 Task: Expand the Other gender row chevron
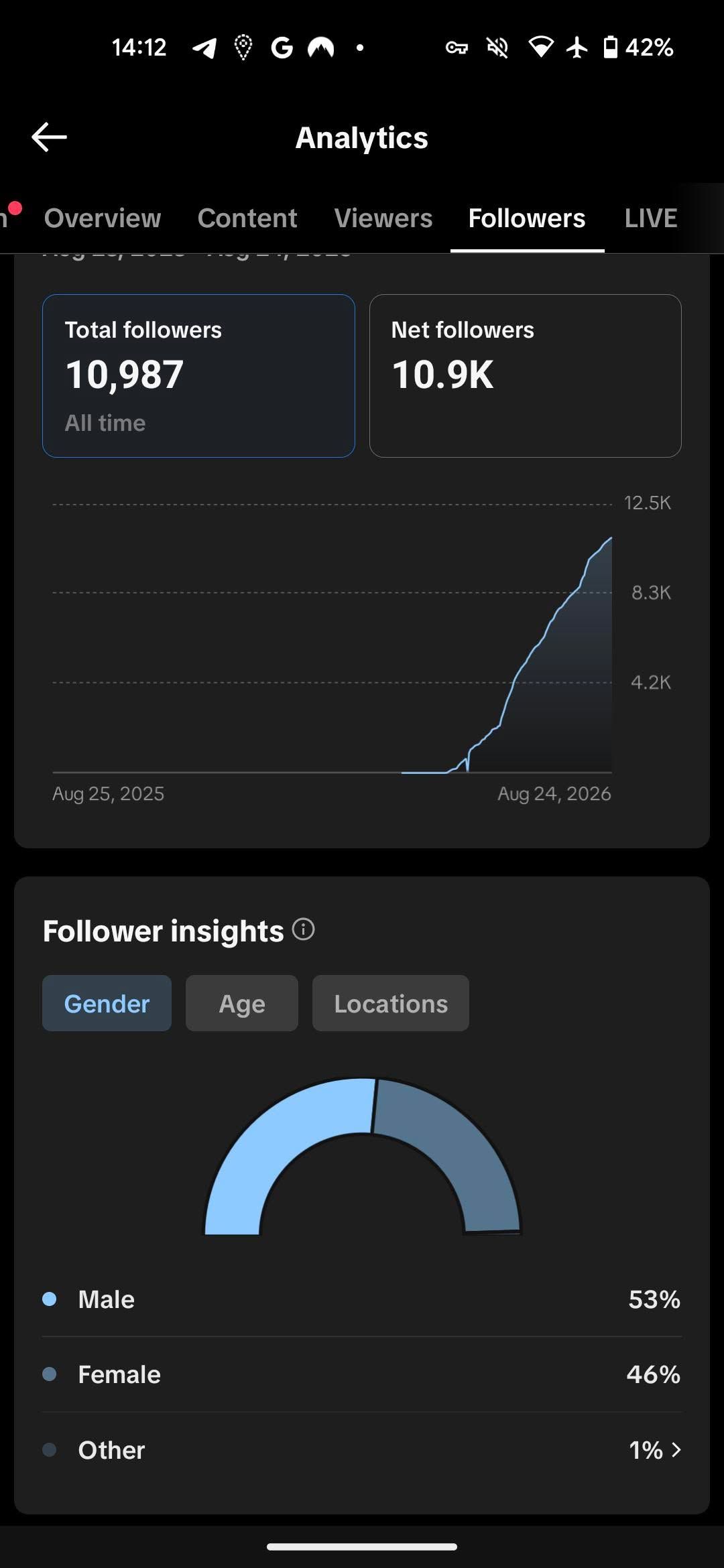point(676,1449)
